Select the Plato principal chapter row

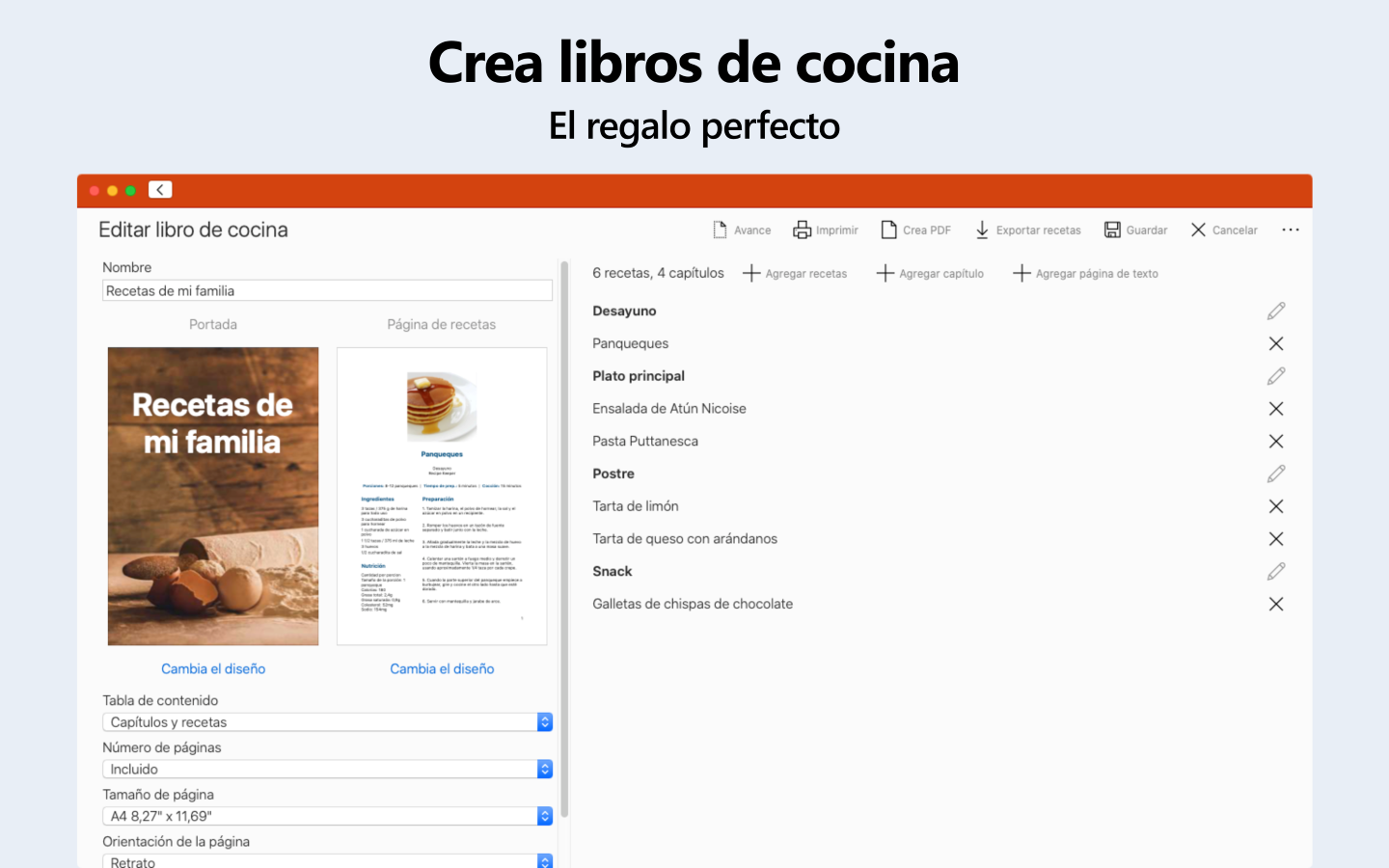939,376
